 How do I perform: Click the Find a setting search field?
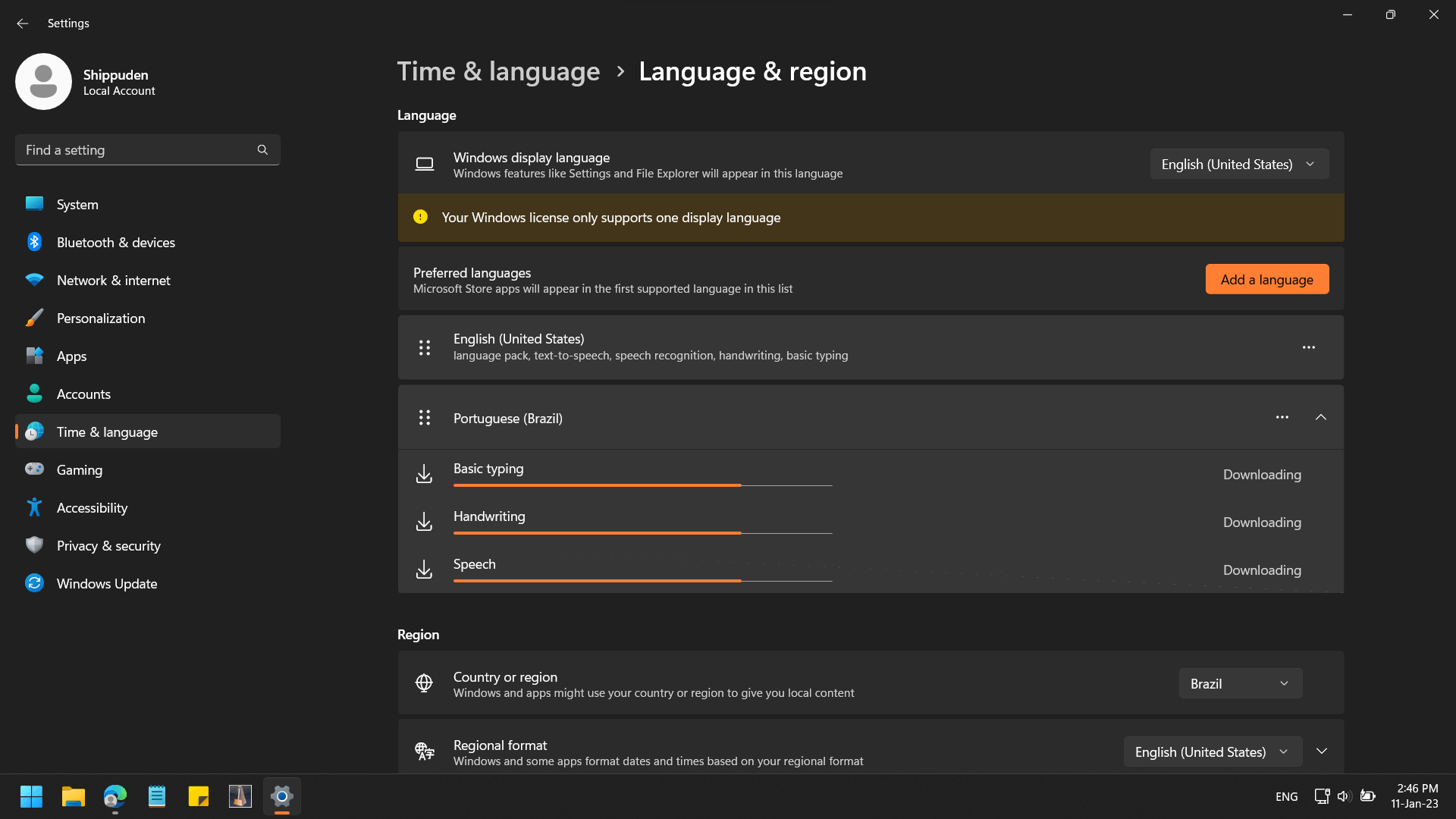click(148, 150)
